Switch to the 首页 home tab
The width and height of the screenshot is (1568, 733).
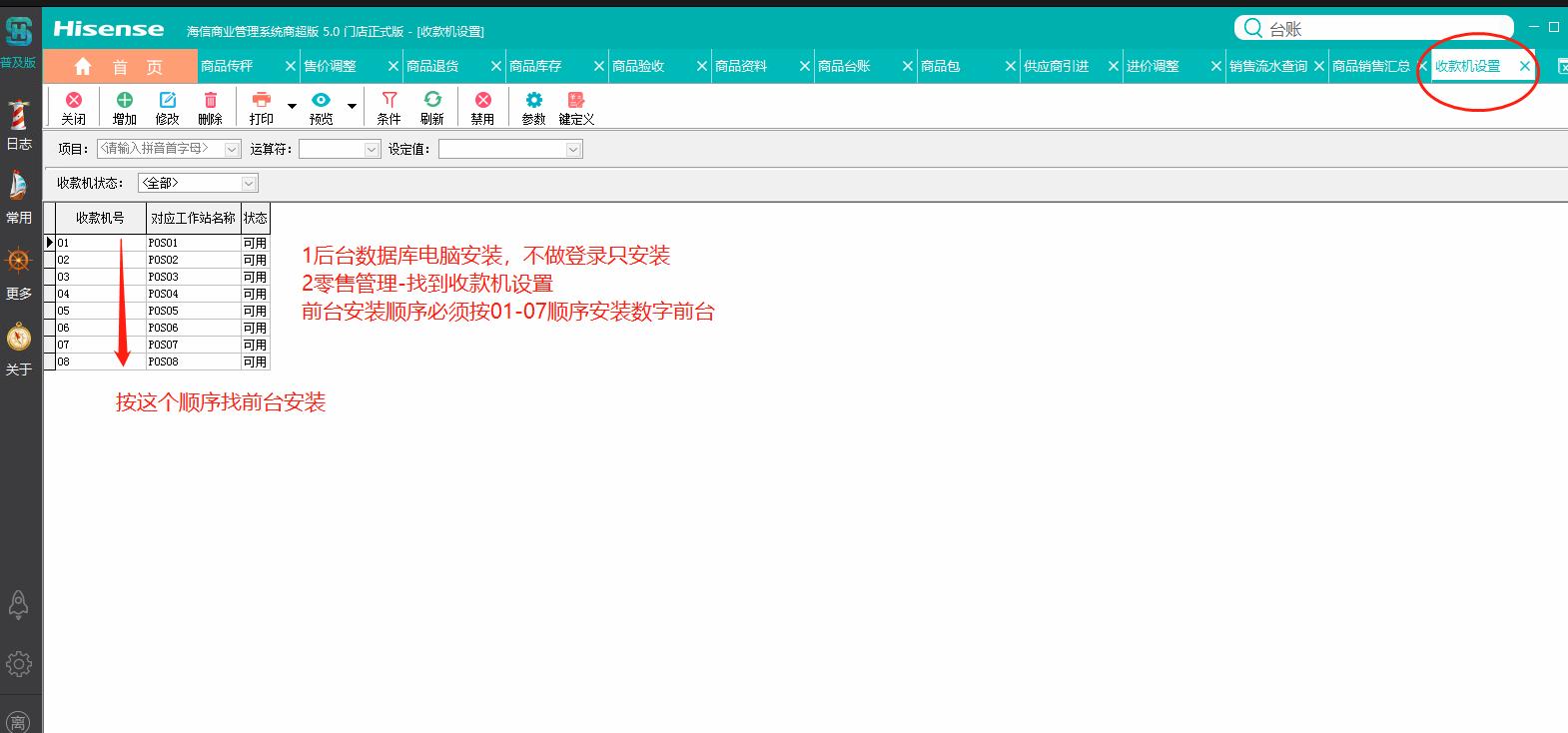[120, 67]
